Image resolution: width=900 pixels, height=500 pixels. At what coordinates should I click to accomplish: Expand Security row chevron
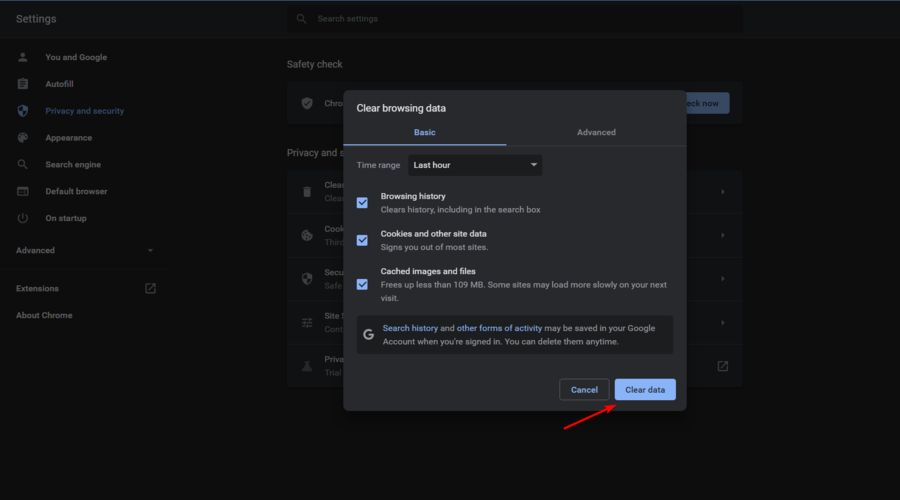[723, 279]
